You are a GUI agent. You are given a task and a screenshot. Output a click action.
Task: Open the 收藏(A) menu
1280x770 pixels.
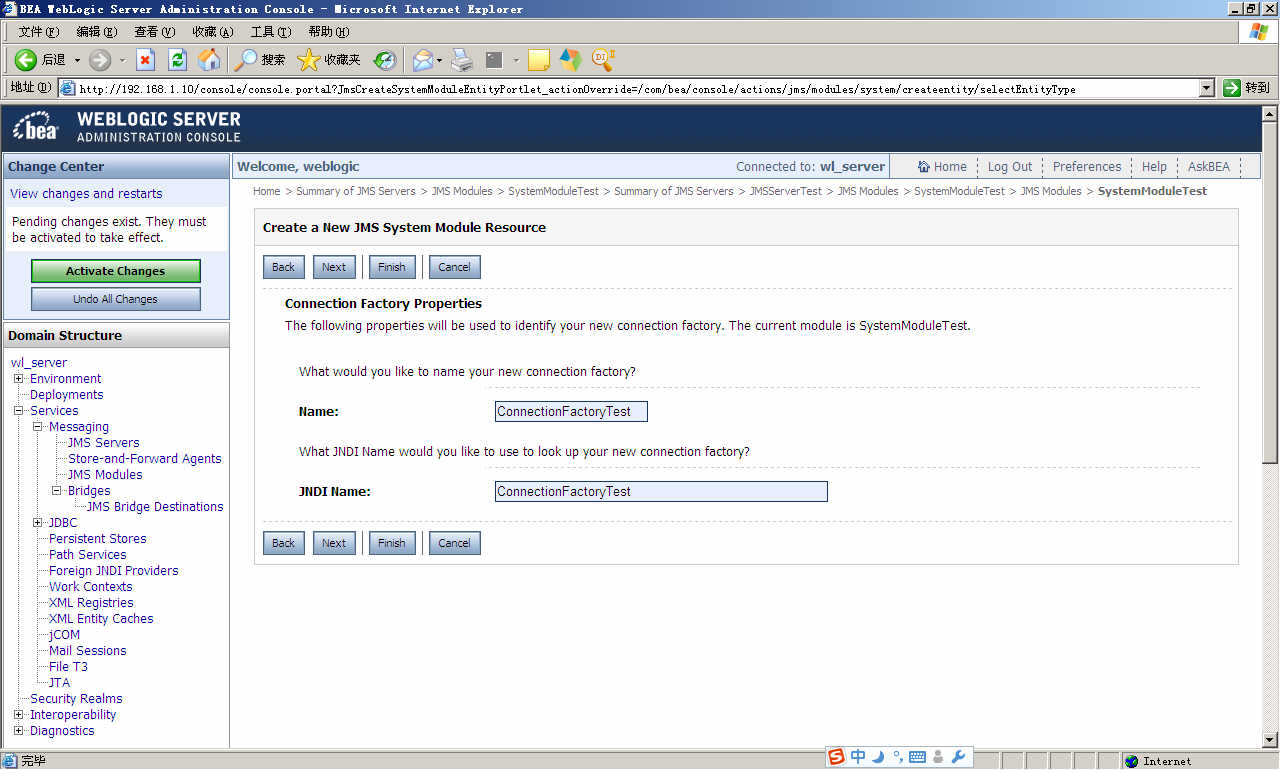[212, 32]
